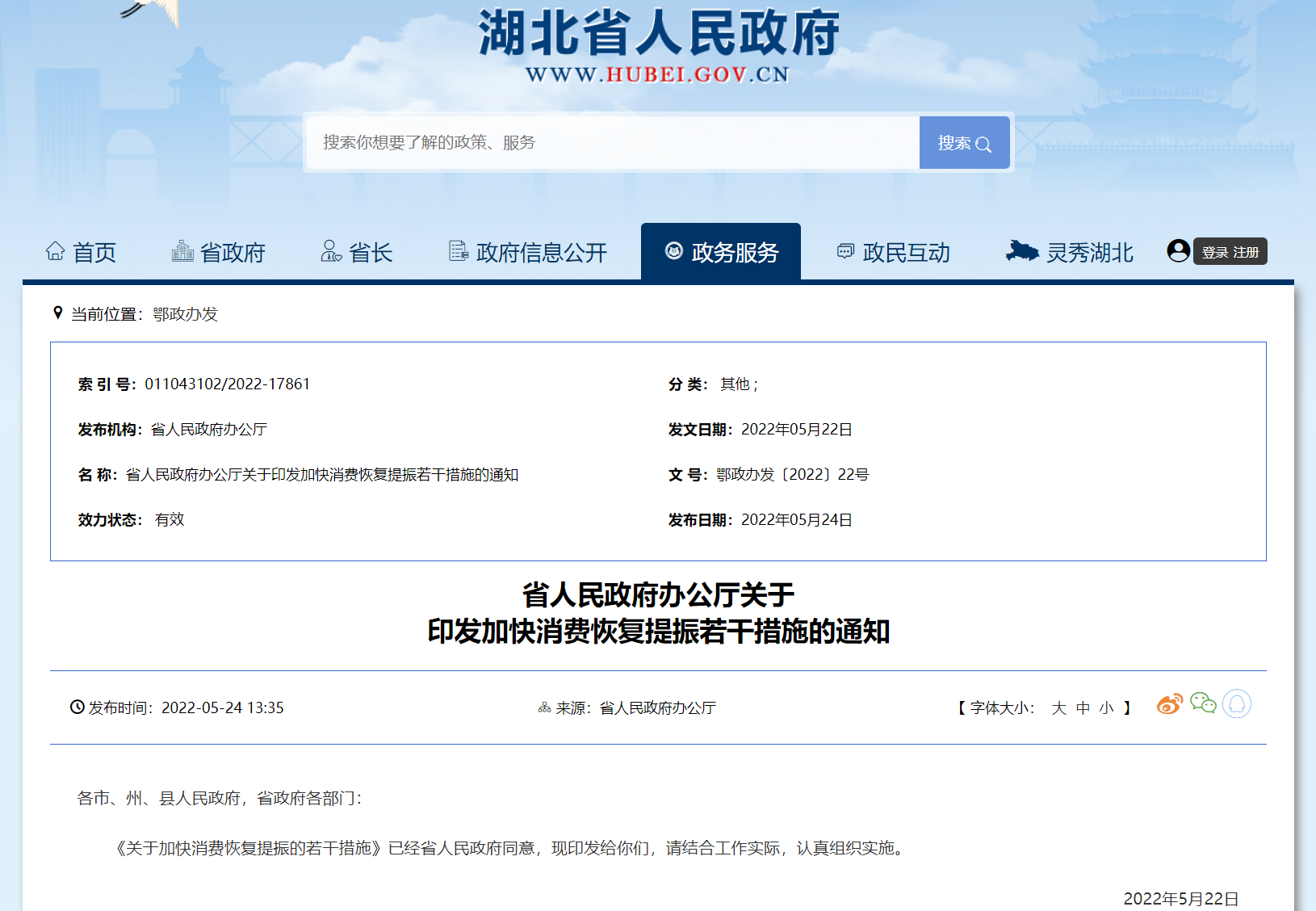Share article via Weibo icon

1169,704
